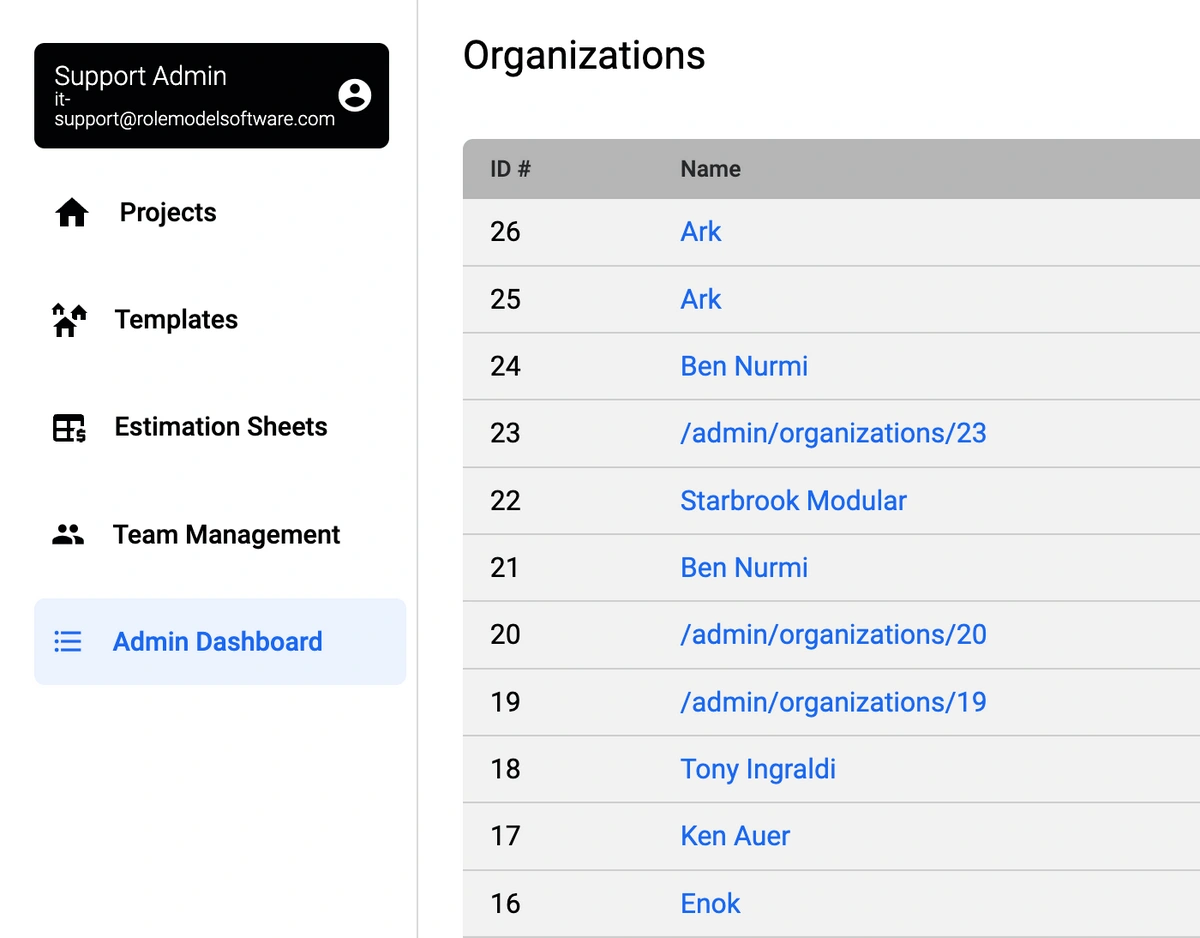
Task: Click the Team Management people icon
Action: (68, 535)
